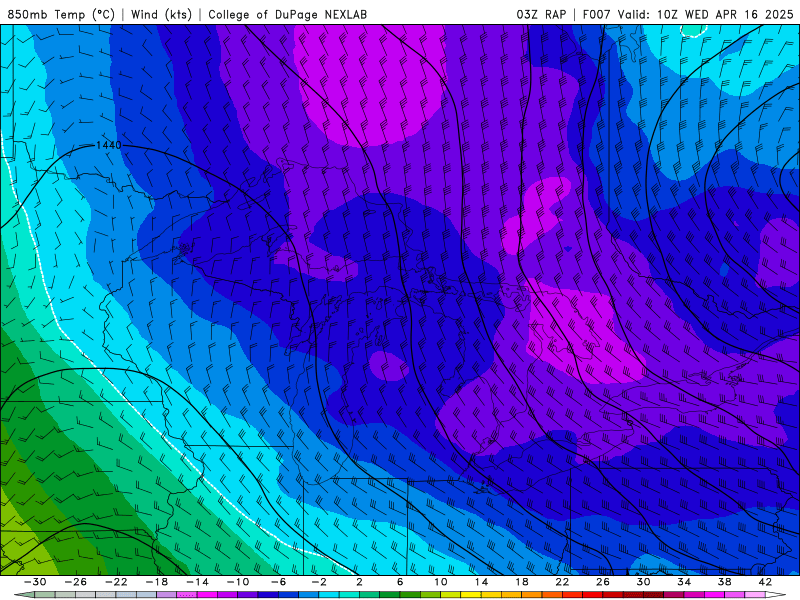The width and height of the screenshot is (800, 600).
Task: Click the "College of DuPage NEXLAB" text
Action: click(287, 14)
